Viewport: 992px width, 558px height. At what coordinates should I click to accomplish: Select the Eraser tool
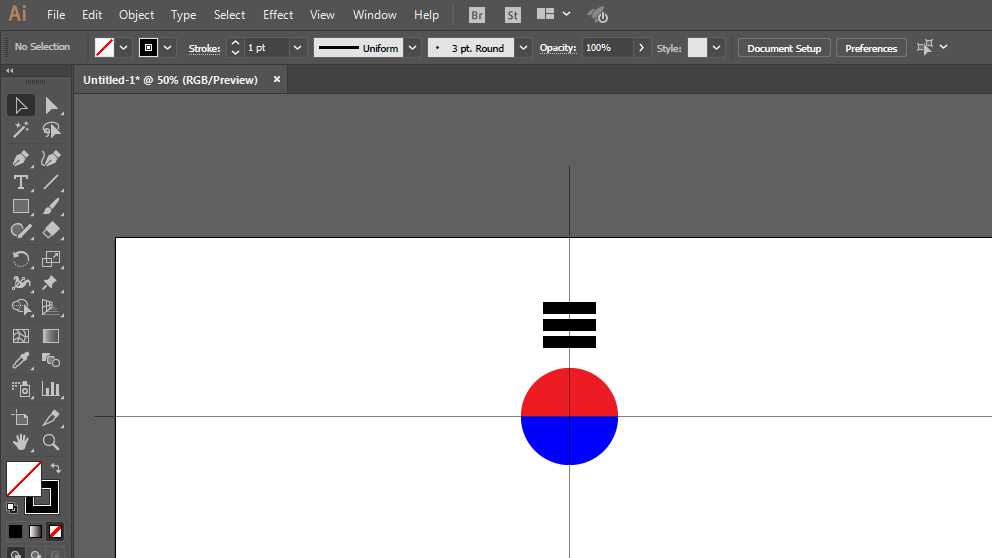coord(51,230)
